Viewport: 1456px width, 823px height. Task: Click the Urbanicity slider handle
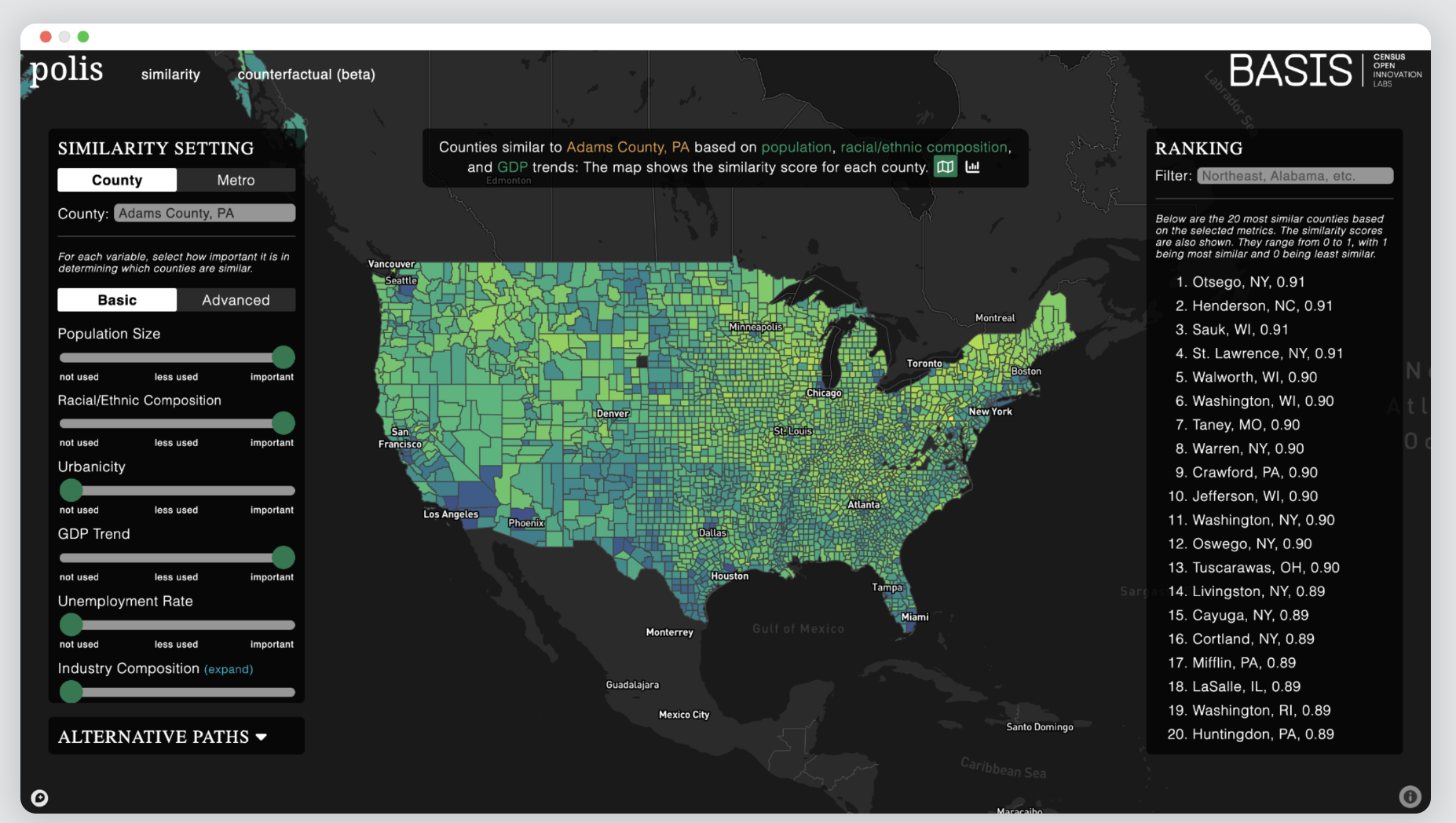coord(71,490)
